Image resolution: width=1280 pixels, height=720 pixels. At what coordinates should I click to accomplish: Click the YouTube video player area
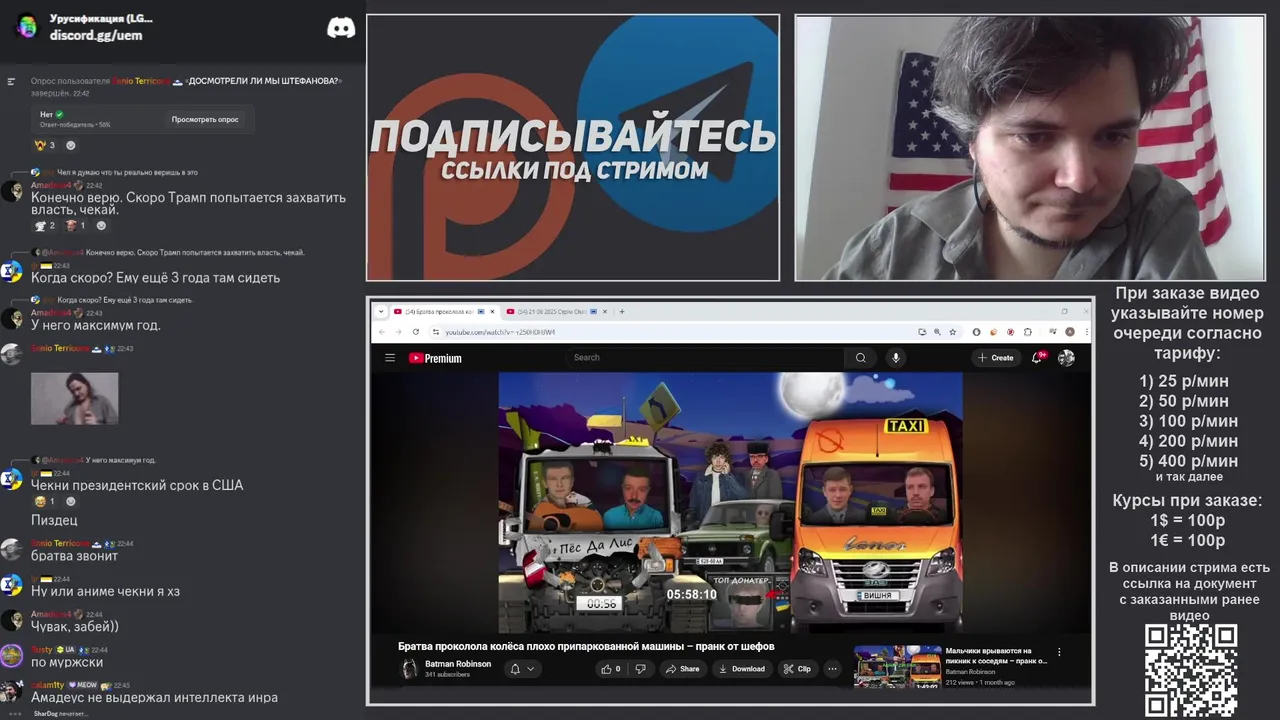pyautogui.click(x=730, y=502)
